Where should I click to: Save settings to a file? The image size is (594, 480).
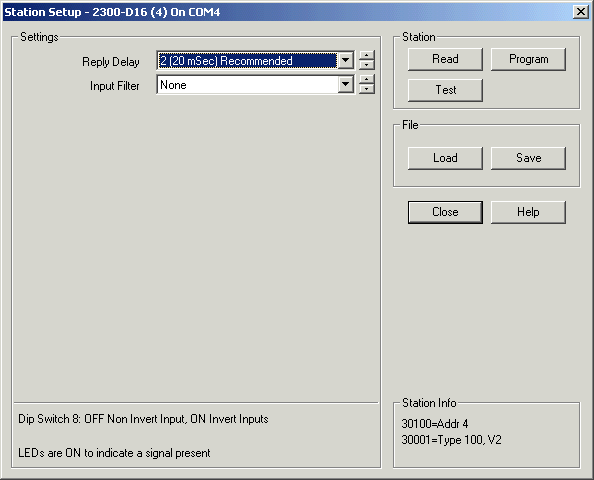[528, 158]
